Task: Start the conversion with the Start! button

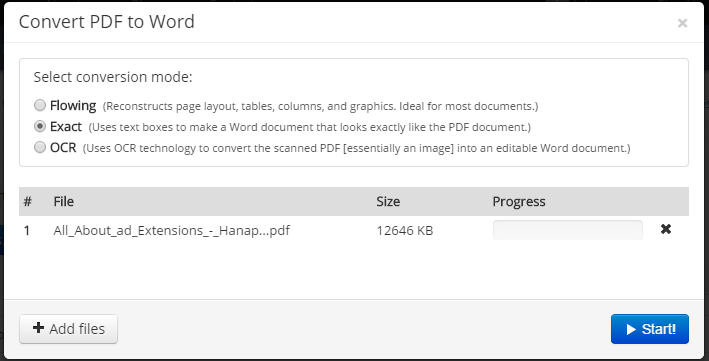Action: pyautogui.click(x=650, y=329)
